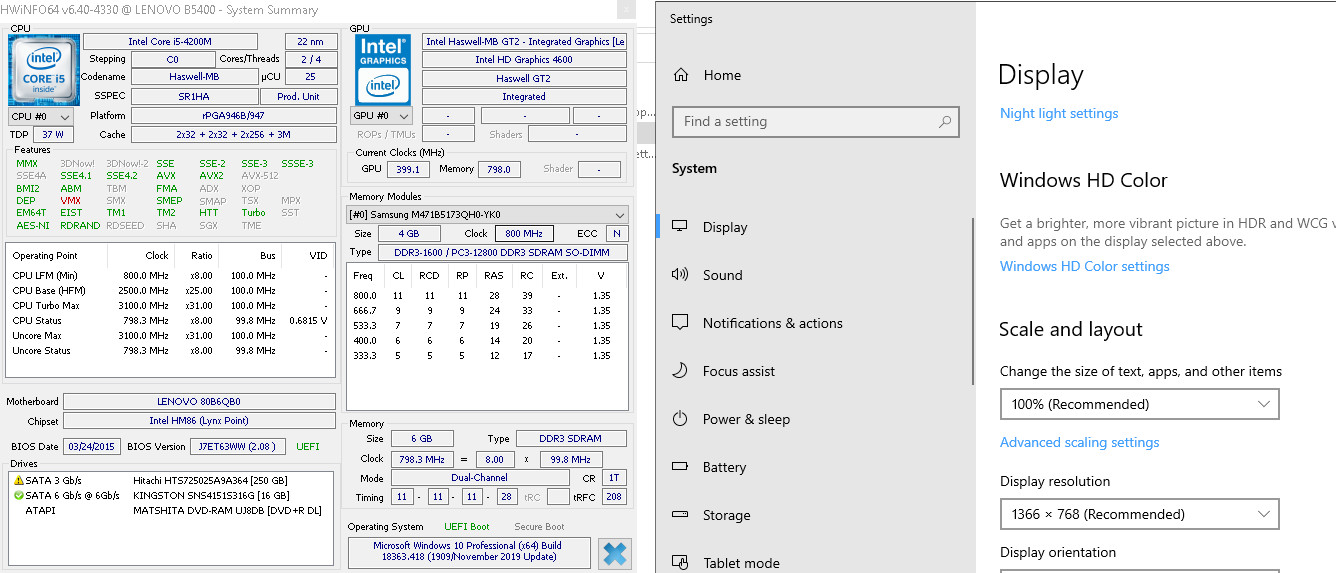Open Windows HD Color settings link

(x=1085, y=266)
